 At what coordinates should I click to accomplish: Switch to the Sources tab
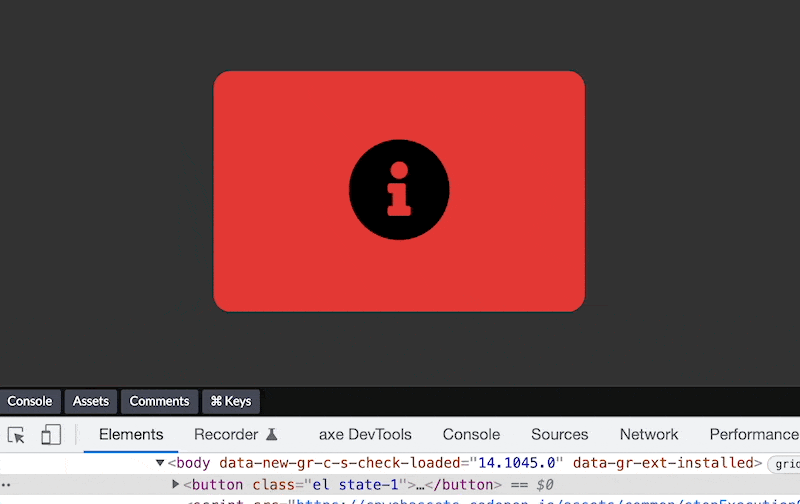[560, 435]
